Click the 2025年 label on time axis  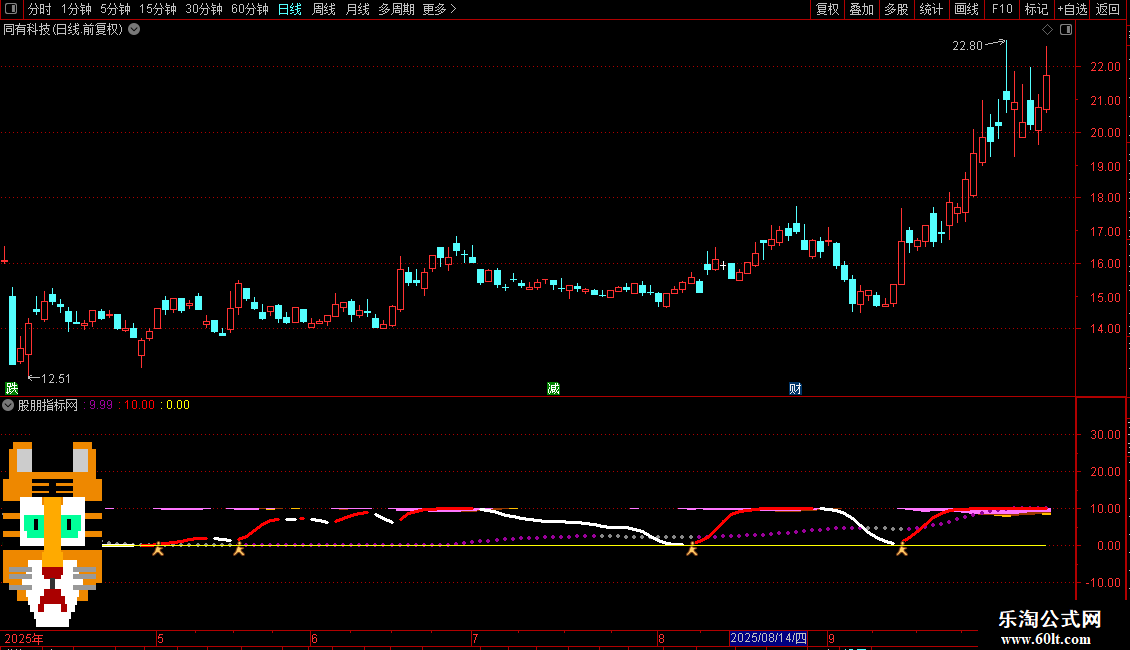[x=24, y=638]
